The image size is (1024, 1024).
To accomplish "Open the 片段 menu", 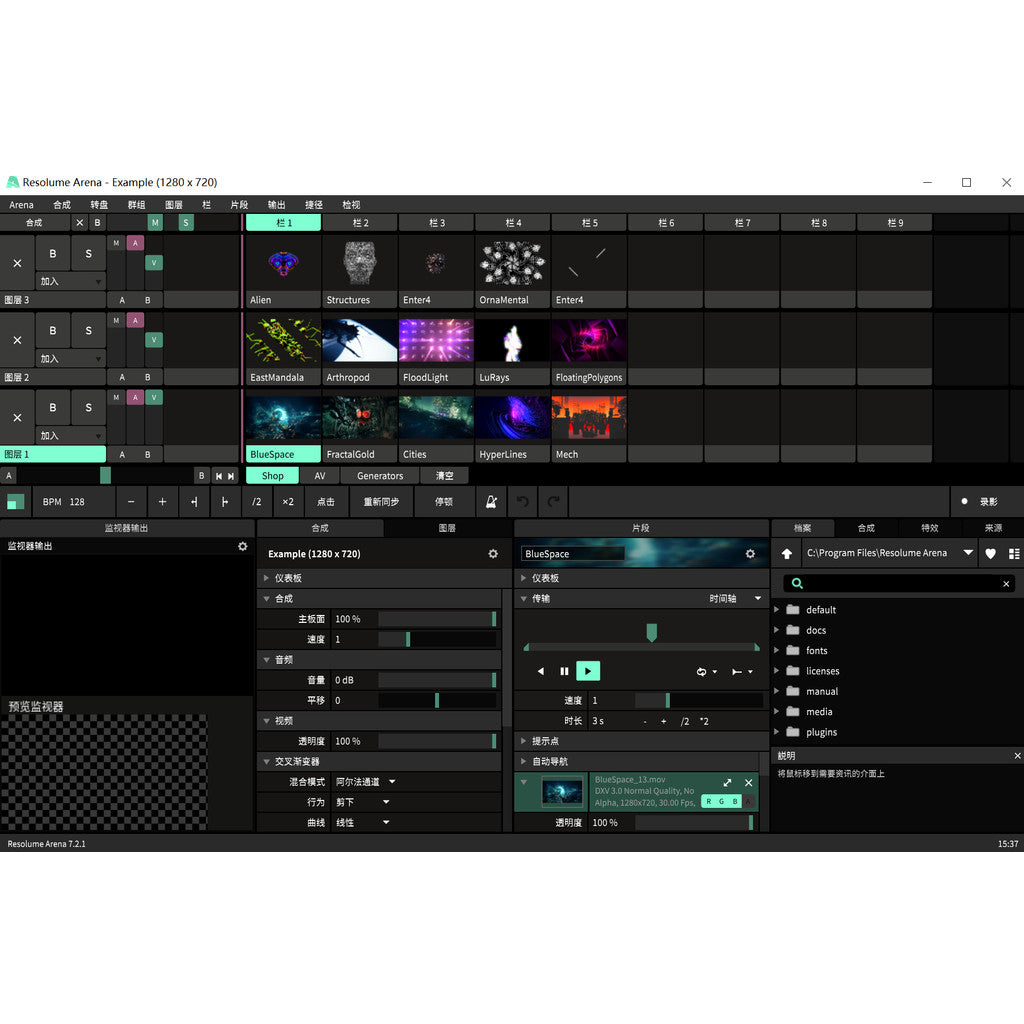I will coord(239,204).
